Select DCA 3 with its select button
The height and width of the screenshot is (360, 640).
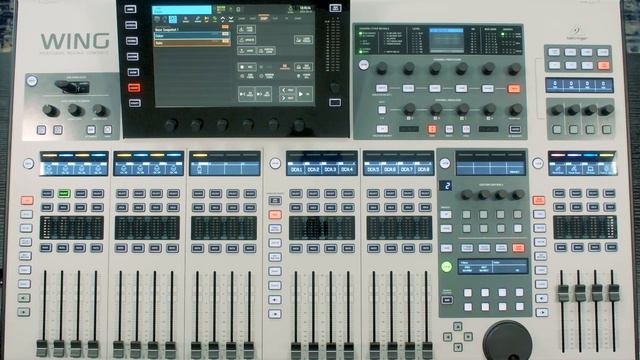point(331,193)
